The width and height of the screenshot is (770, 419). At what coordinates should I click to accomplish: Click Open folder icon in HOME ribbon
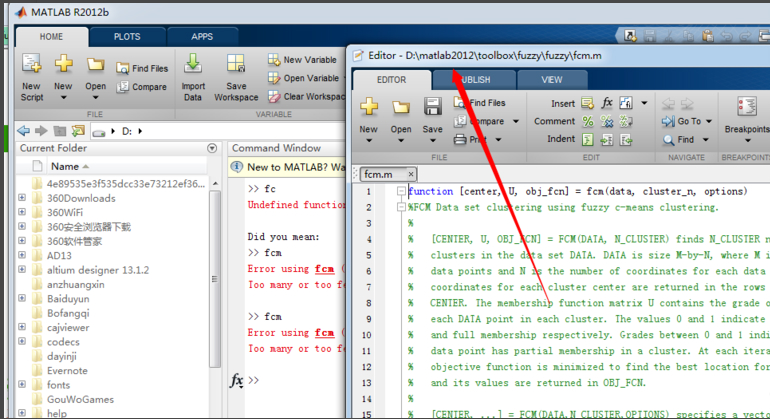click(x=95, y=64)
